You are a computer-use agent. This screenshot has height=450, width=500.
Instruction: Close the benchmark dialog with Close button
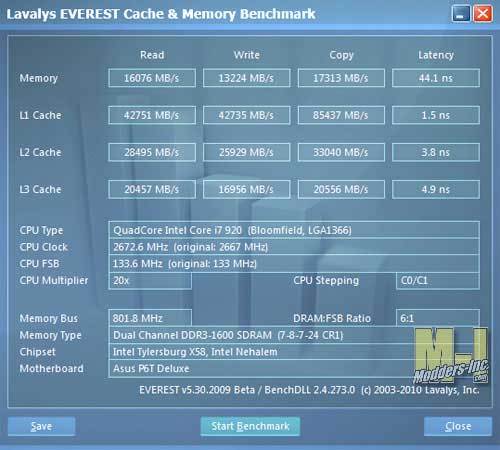(458, 426)
